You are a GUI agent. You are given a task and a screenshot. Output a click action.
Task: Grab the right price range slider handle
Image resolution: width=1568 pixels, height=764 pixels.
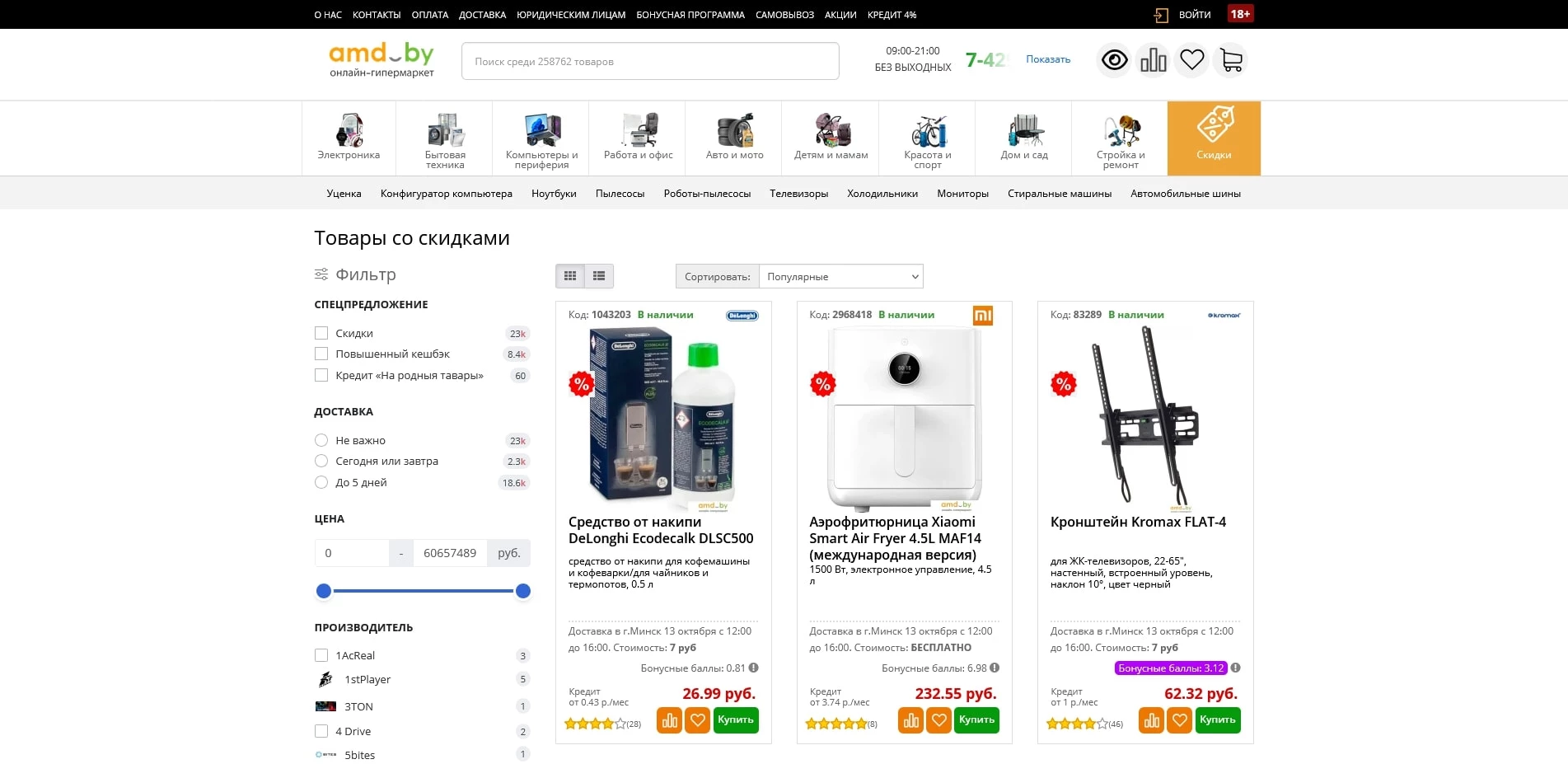[x=522, y=591]
